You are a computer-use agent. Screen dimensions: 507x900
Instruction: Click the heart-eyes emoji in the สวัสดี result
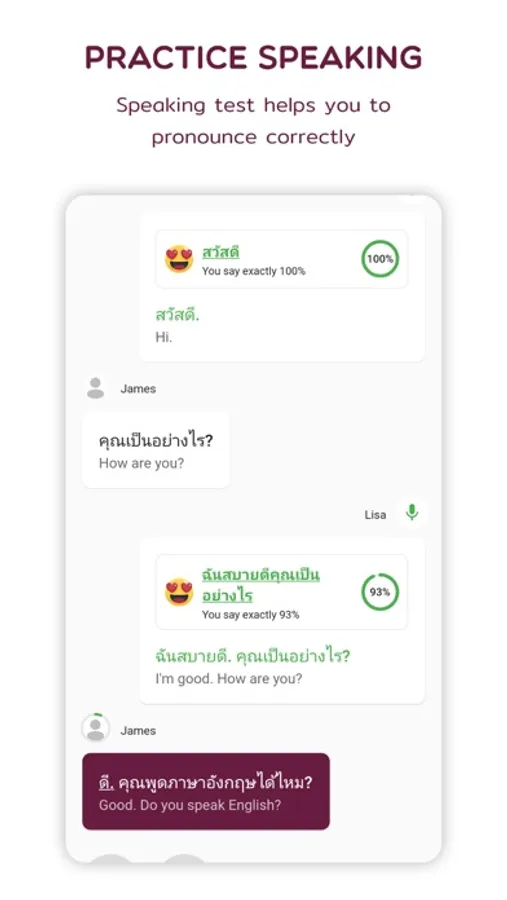[179, 259]
